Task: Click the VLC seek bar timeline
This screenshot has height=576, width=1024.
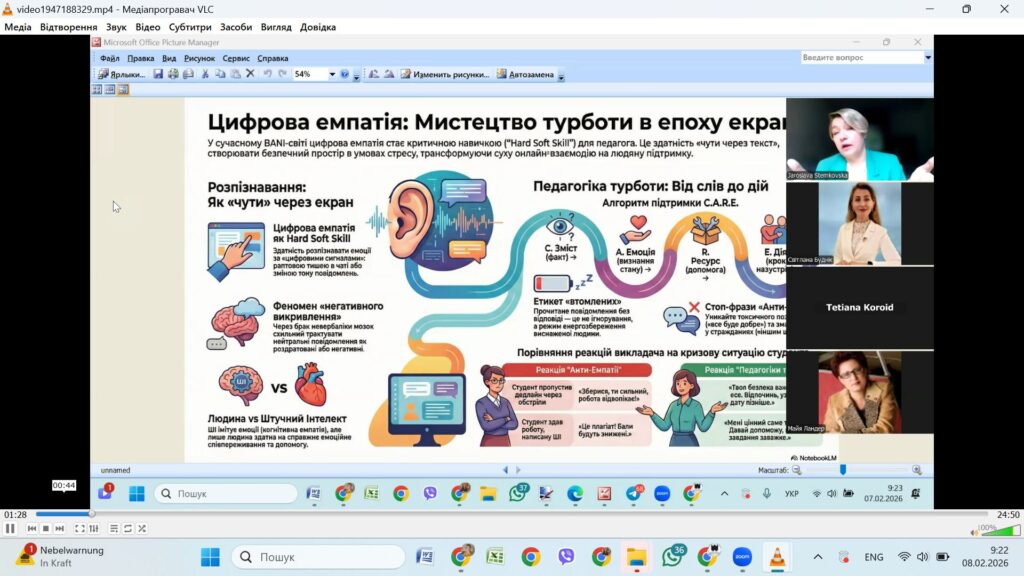Action: click(500, 514)
